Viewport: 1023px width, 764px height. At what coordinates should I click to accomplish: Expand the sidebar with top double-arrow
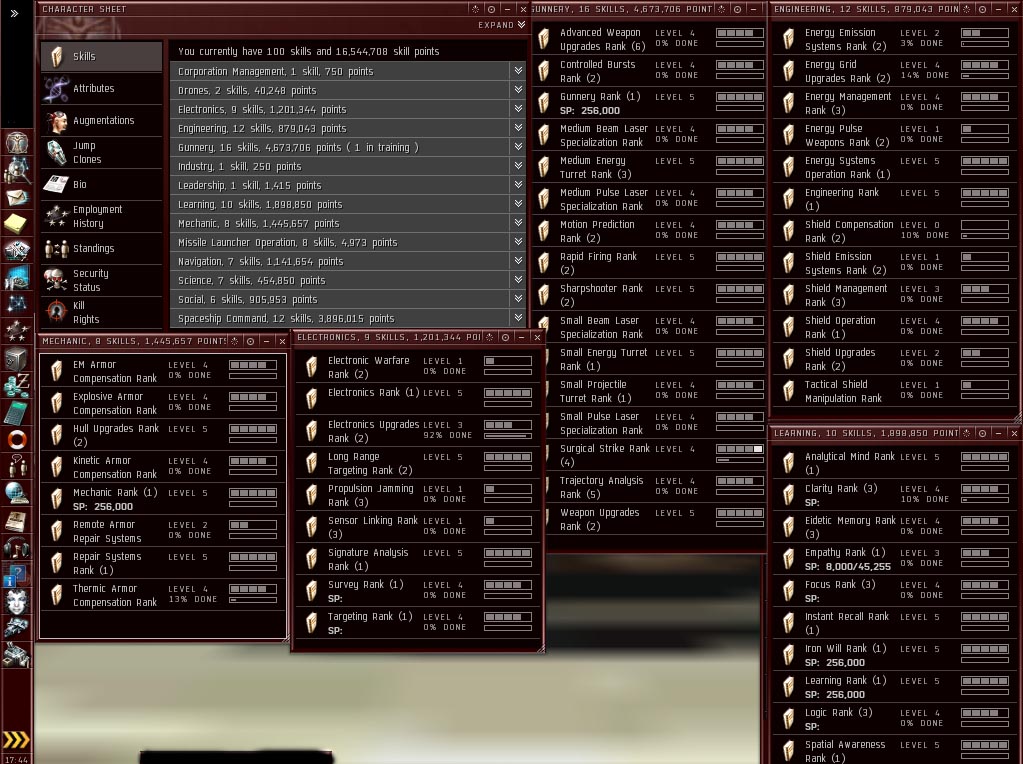pos(14,12)
